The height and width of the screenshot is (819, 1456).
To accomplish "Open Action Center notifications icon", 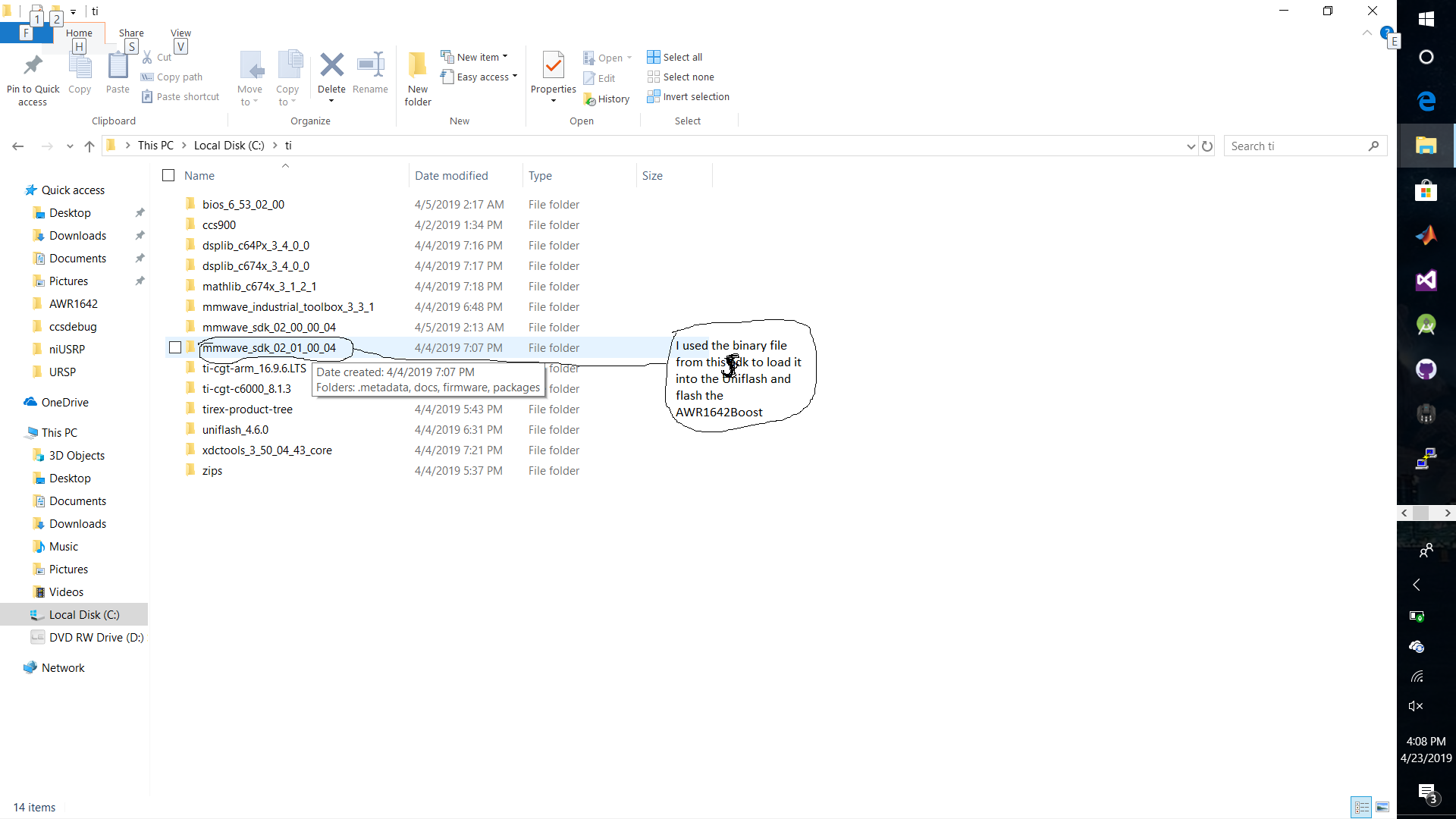I will point(1426,793).
